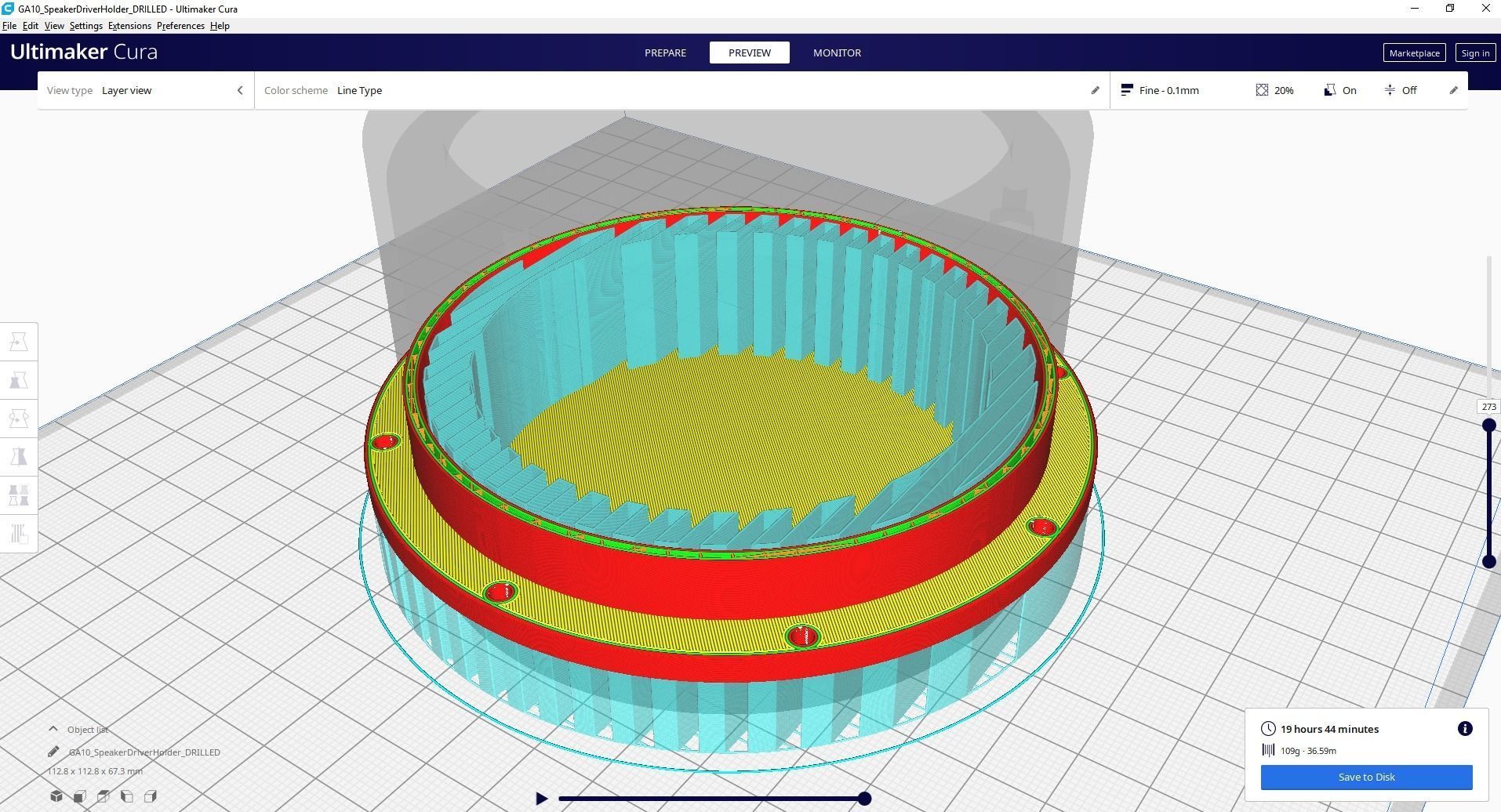The image size is (1501, 812).
Task: Play the layer simulation
Action: click(541, 799)
